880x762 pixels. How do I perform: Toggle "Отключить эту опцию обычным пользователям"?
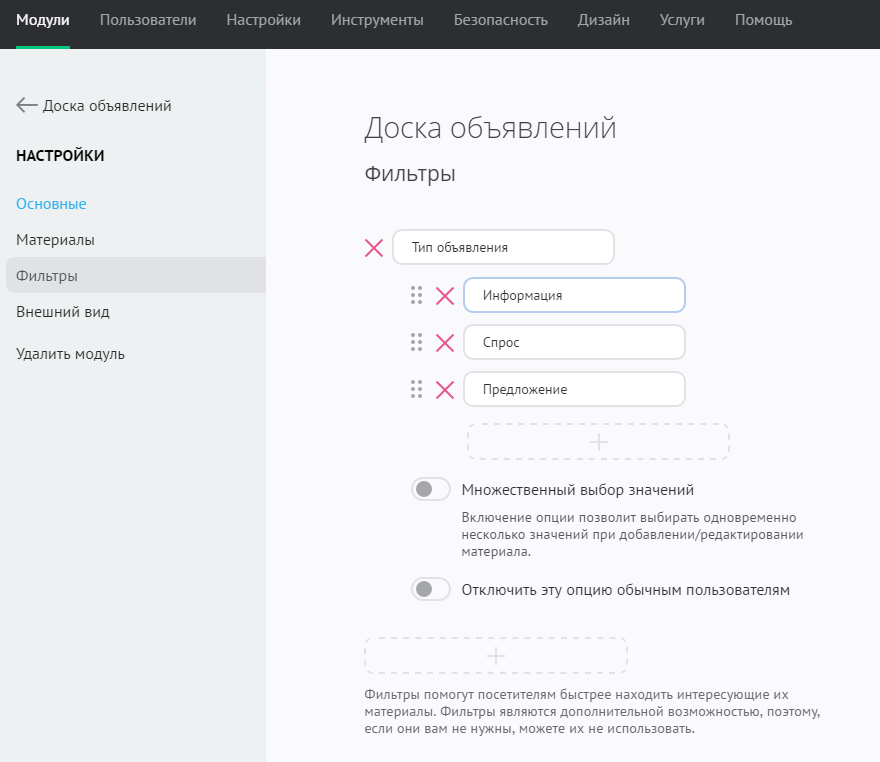coord(431,590)
